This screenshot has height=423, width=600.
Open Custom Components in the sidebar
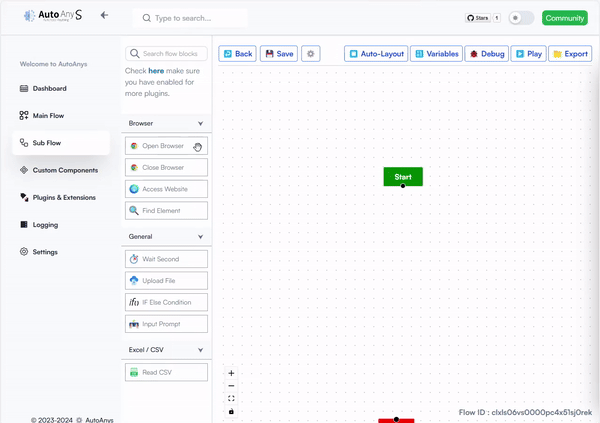tap(59, 170)
